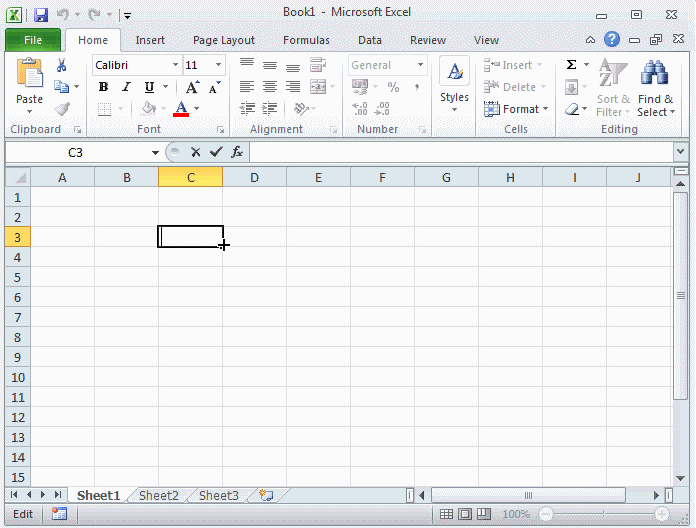Screen dimensions: 696x528
Task: Click the Increase Font Size icon
Action: 193,87
